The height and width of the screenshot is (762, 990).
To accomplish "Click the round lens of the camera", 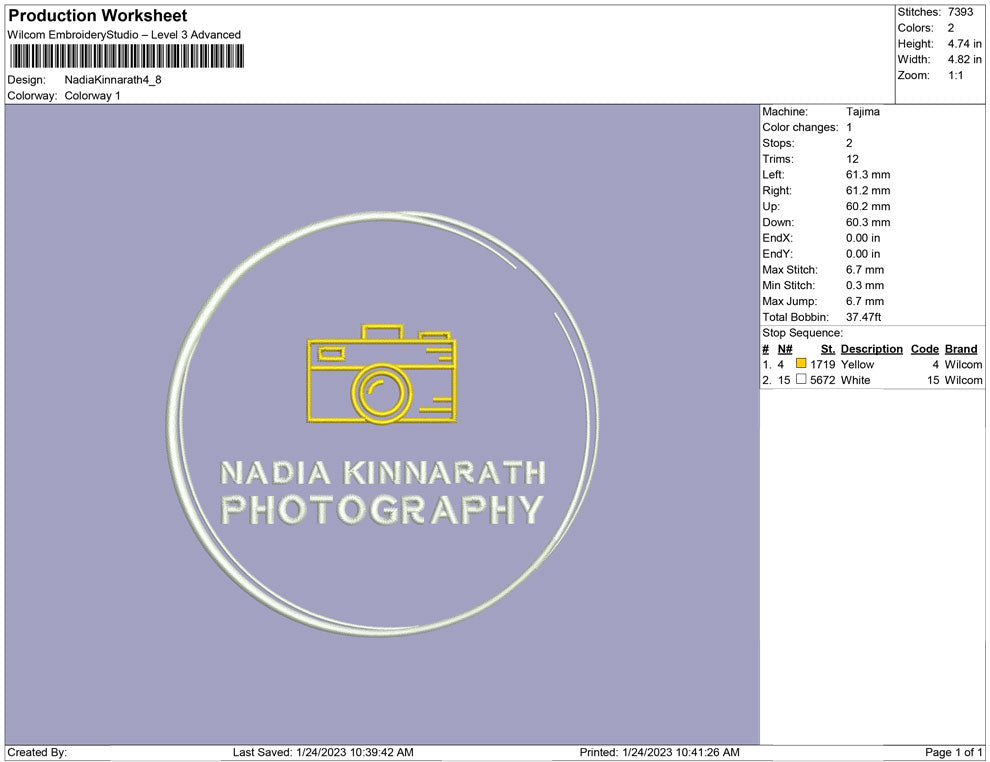I will [x=382, y=392].
